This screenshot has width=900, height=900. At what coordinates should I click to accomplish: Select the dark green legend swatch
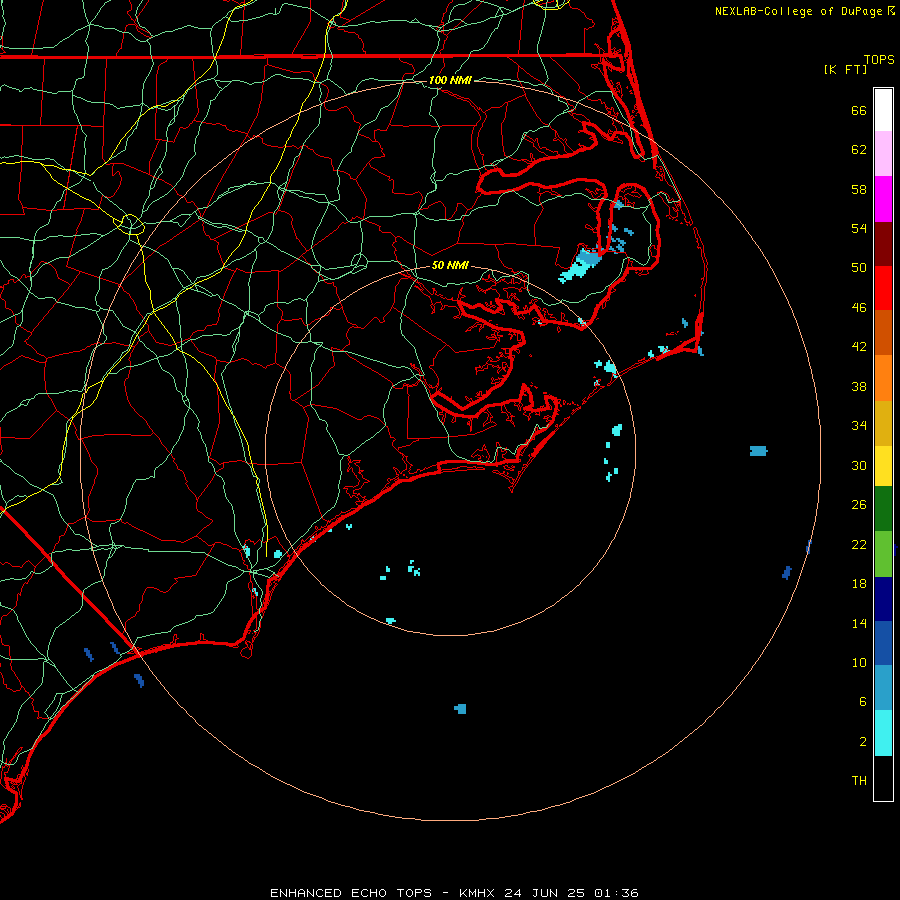[883, 509]
